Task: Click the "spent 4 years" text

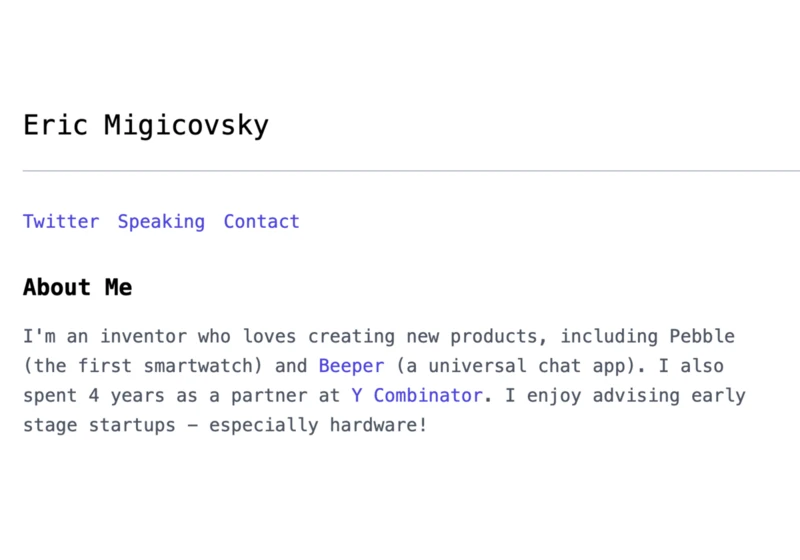Action: (x=94, y=396)
